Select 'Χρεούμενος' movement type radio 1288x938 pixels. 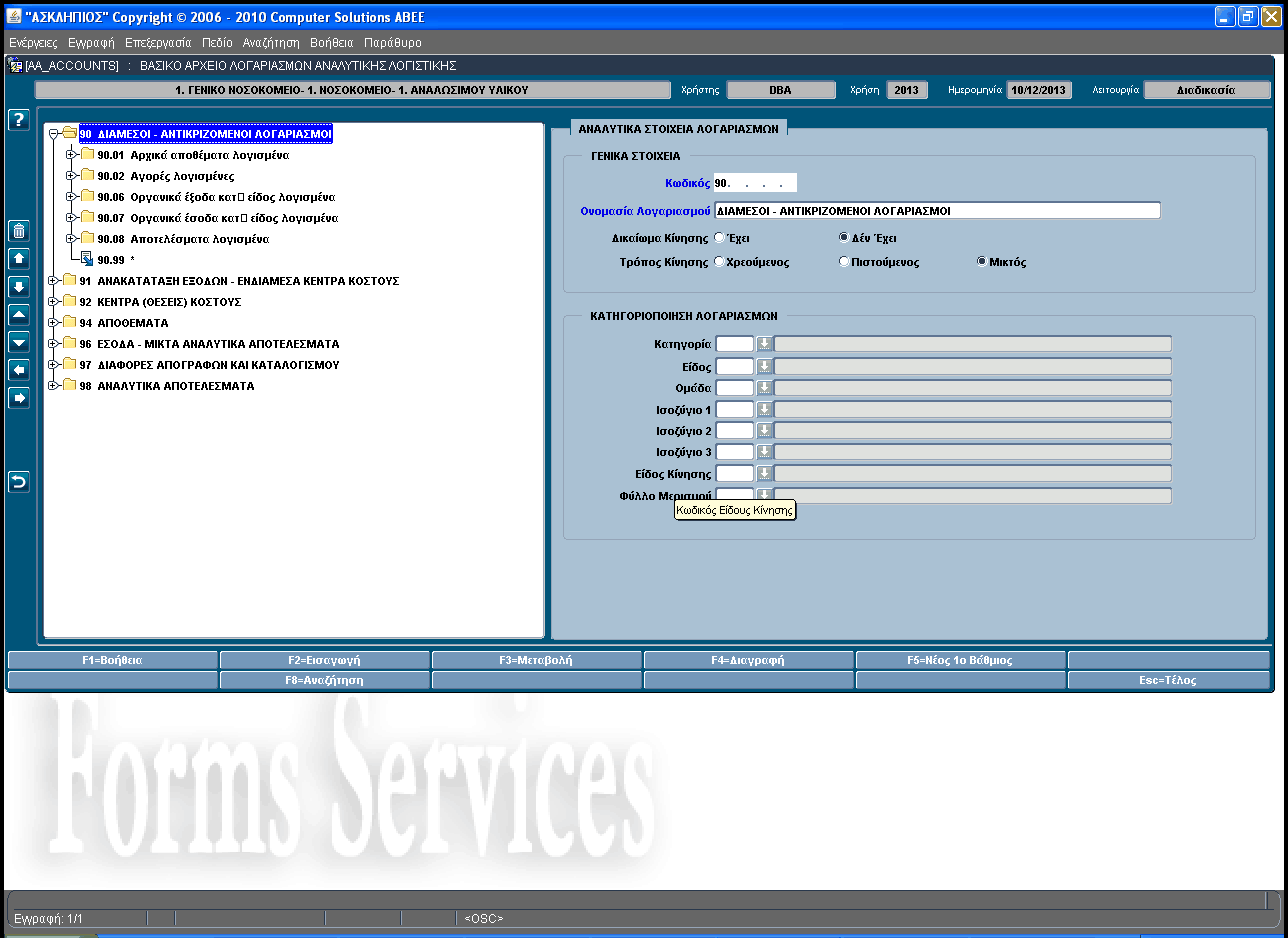coord(719,262)
